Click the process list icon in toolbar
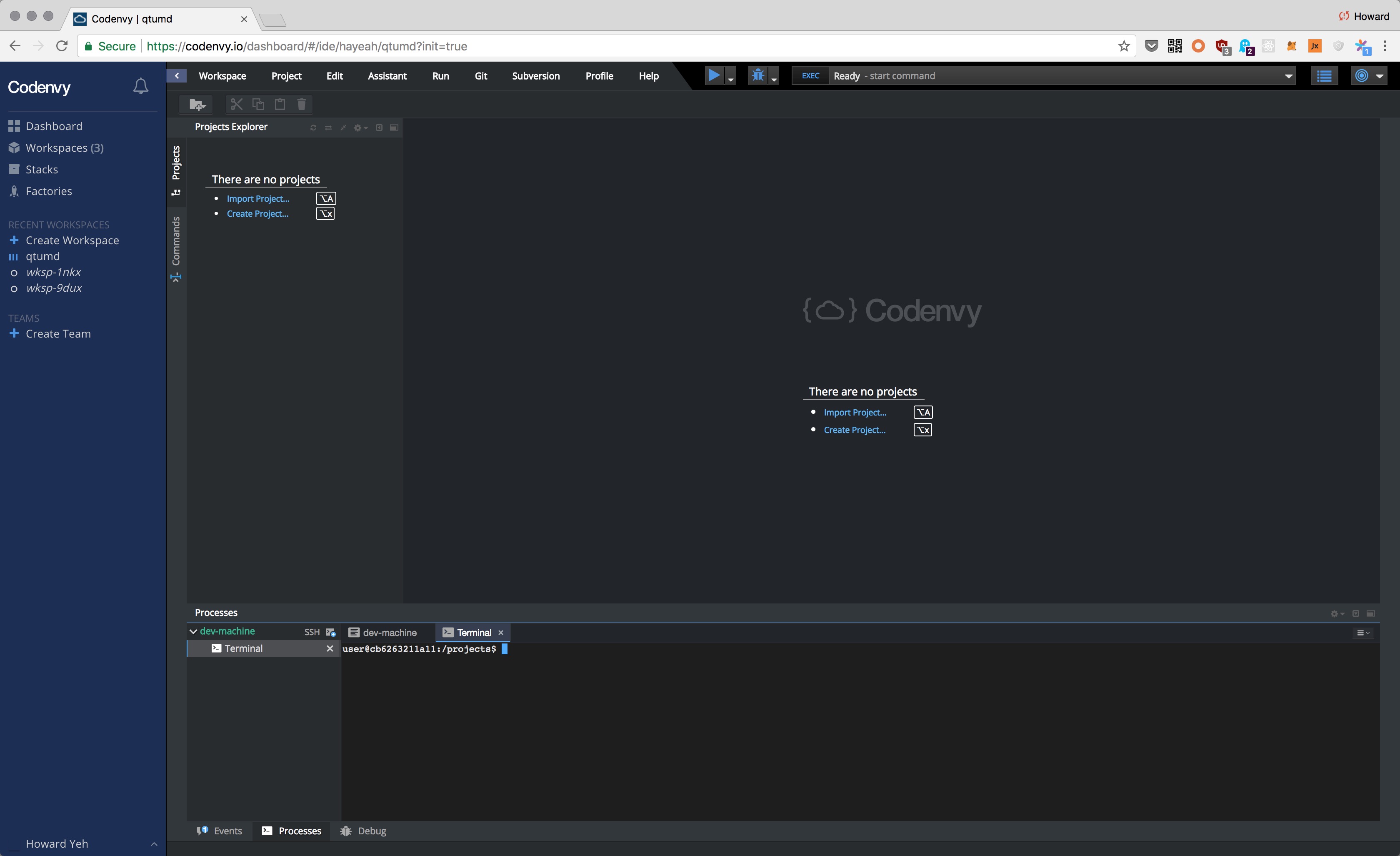The image size is (1400, 856). pyautogui.click(x=1325, y=75)
